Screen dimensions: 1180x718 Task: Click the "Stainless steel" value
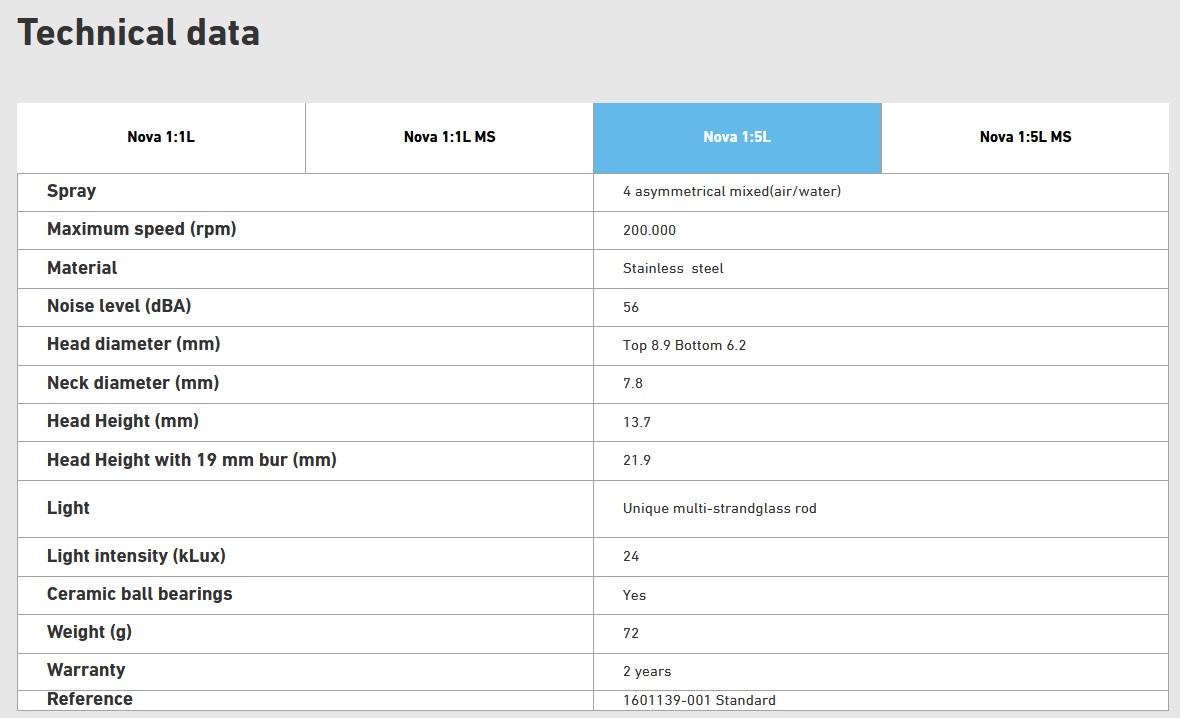(673, 269)
